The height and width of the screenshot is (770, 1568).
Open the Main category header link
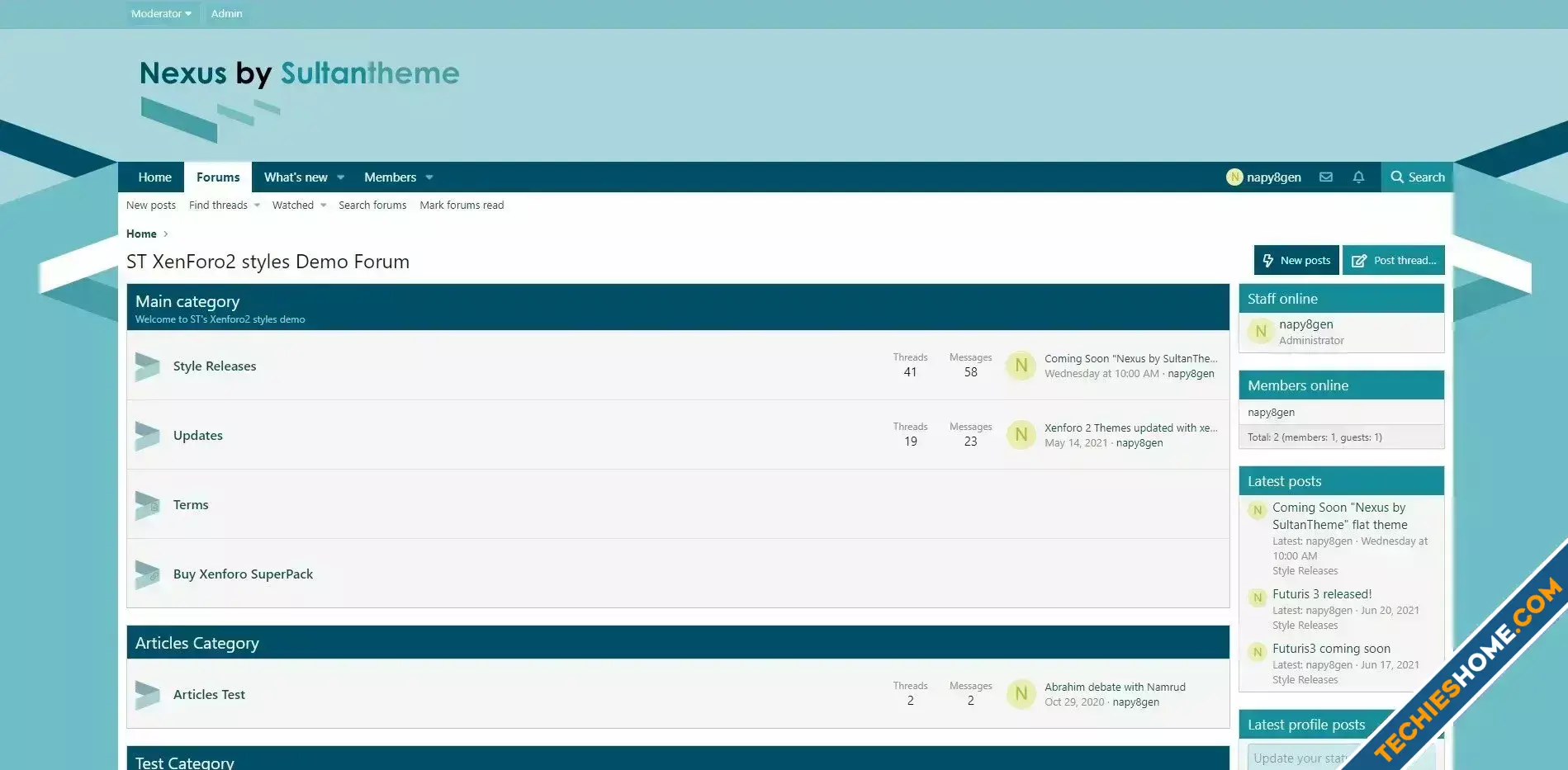coord(187,302)
